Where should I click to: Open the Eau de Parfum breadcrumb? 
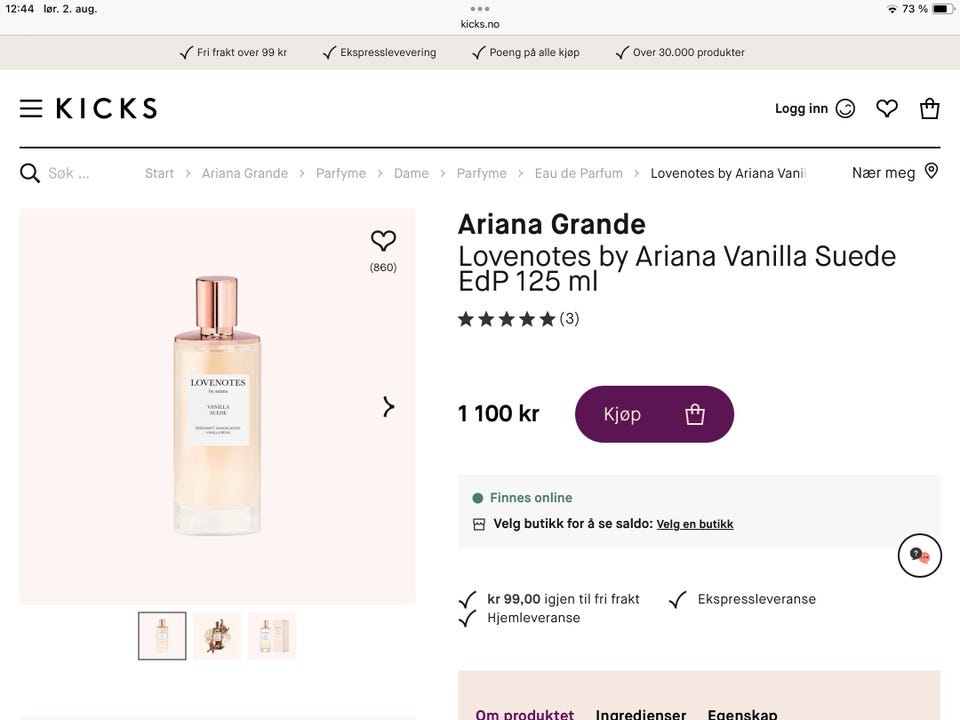[578, 173]
